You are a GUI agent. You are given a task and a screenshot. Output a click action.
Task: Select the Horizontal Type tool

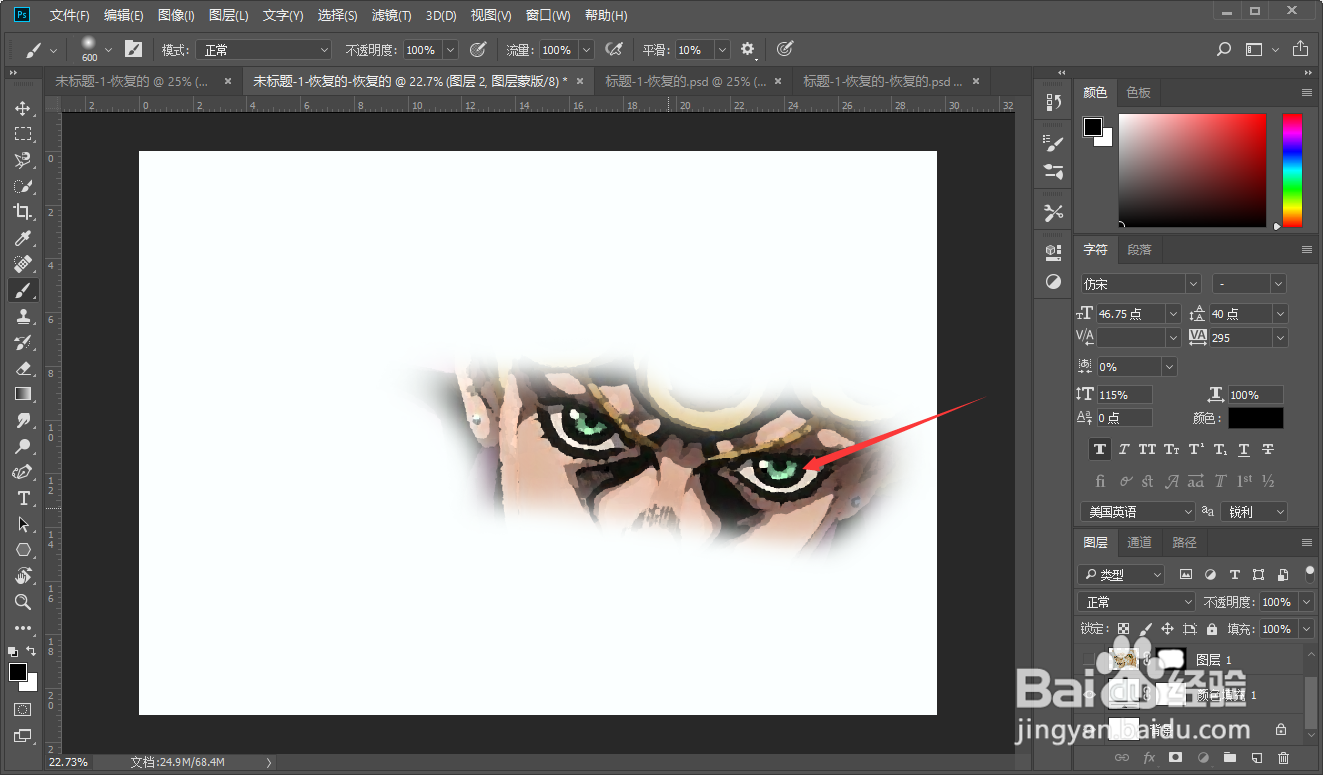click(x=22, y=498)
